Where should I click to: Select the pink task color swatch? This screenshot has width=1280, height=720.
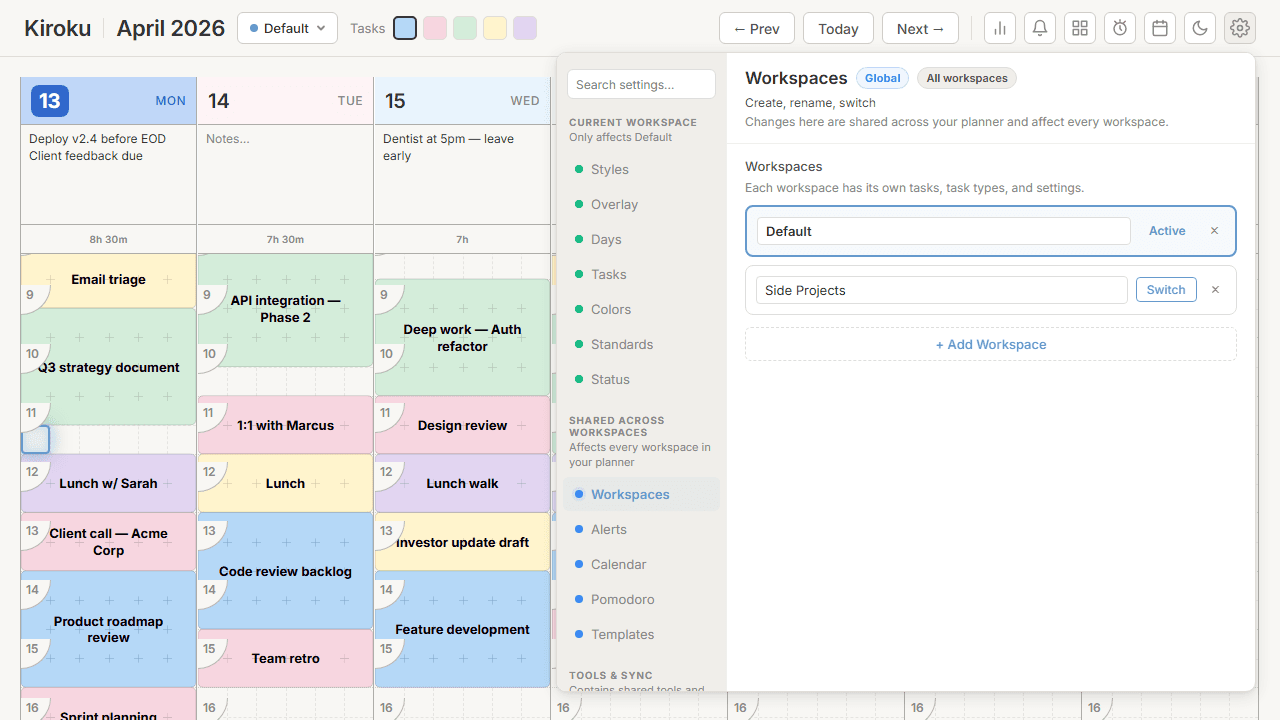434,28
